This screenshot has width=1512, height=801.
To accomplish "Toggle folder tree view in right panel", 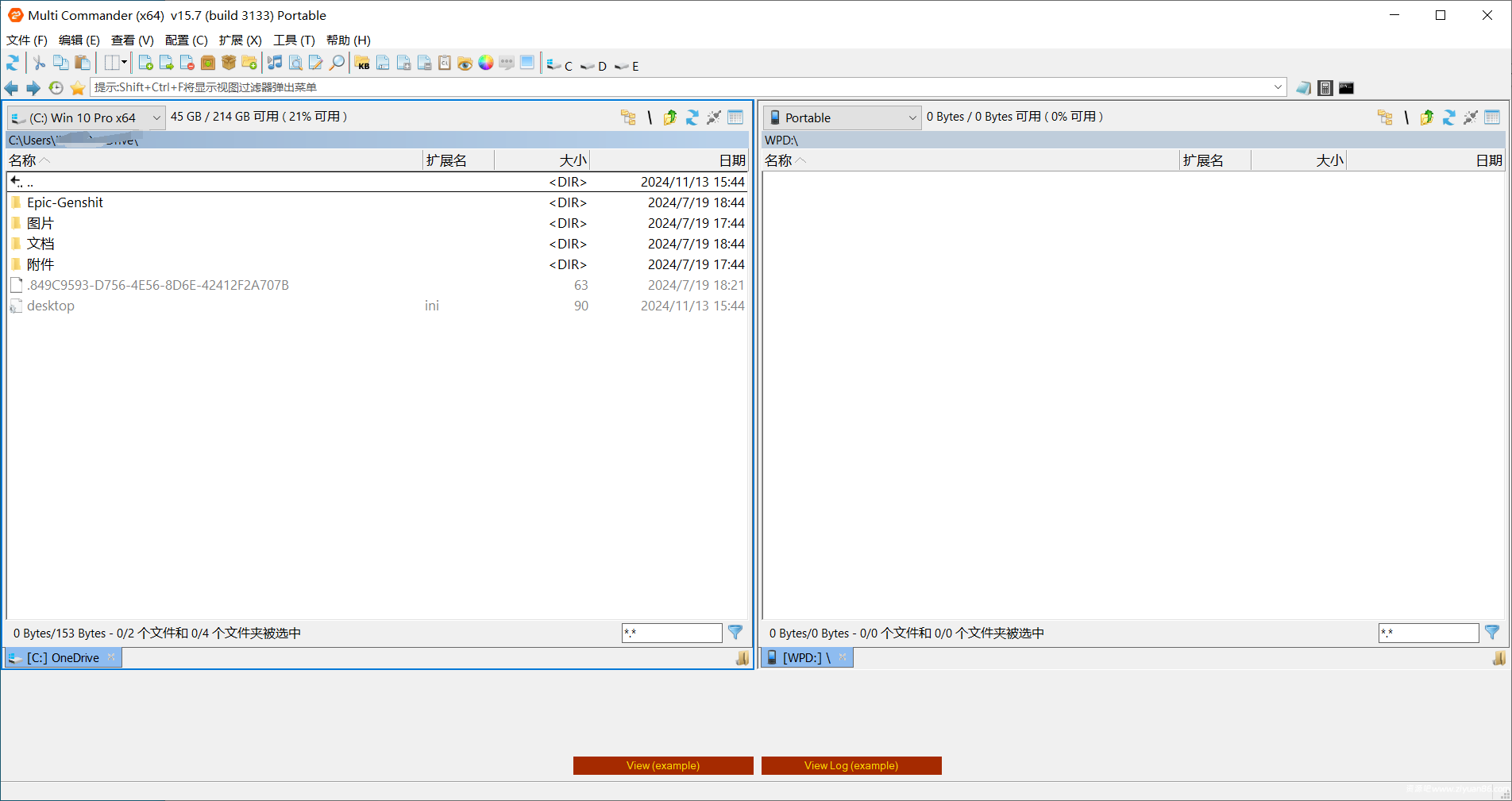I will tap(1385, 117).
